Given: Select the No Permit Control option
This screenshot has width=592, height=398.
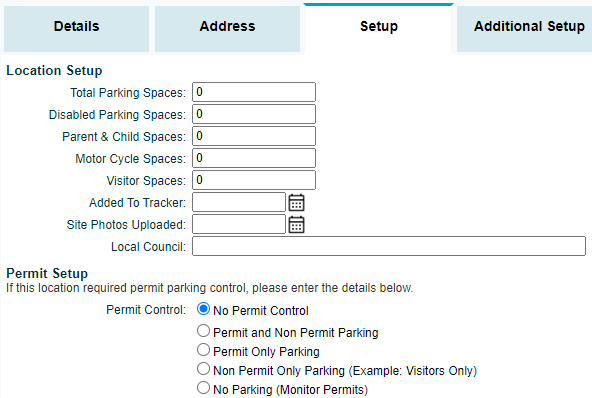Looking at the screenshot, I should point(203,309).
